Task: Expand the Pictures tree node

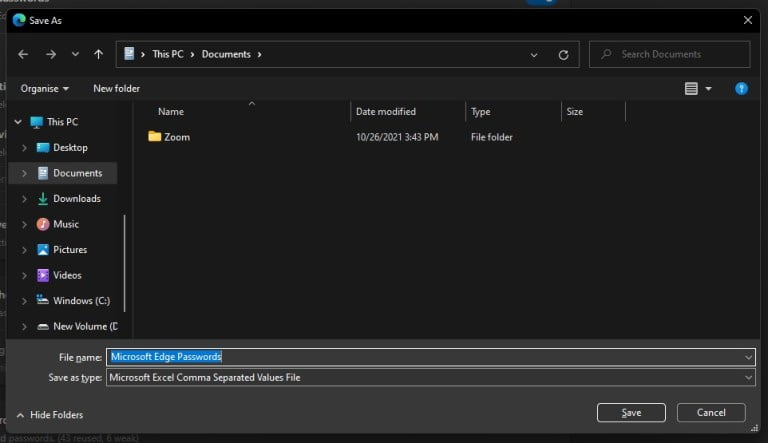Action: (x=24, y=249)
